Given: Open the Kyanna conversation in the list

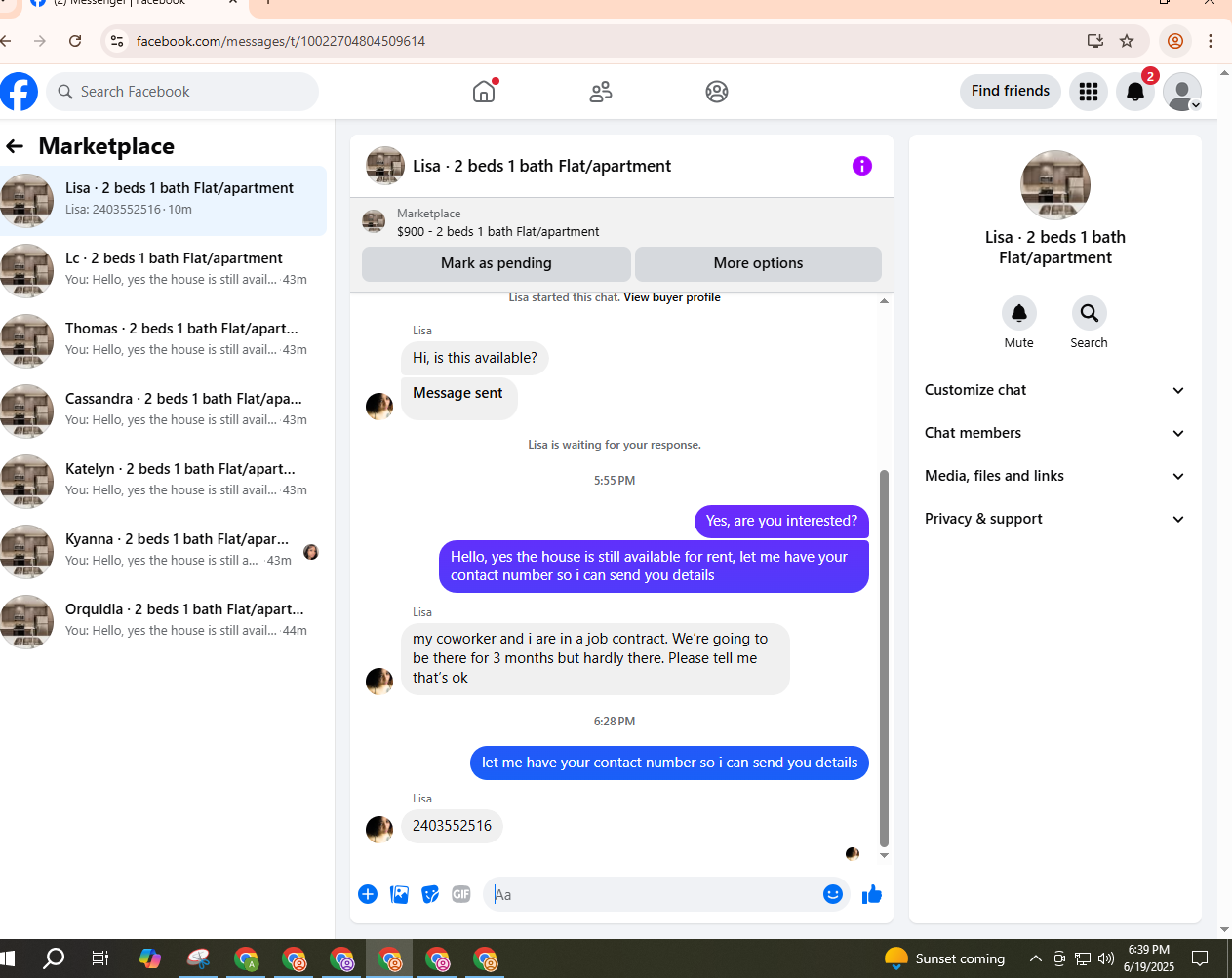Looking at the screenshot, I should [163, 552].
